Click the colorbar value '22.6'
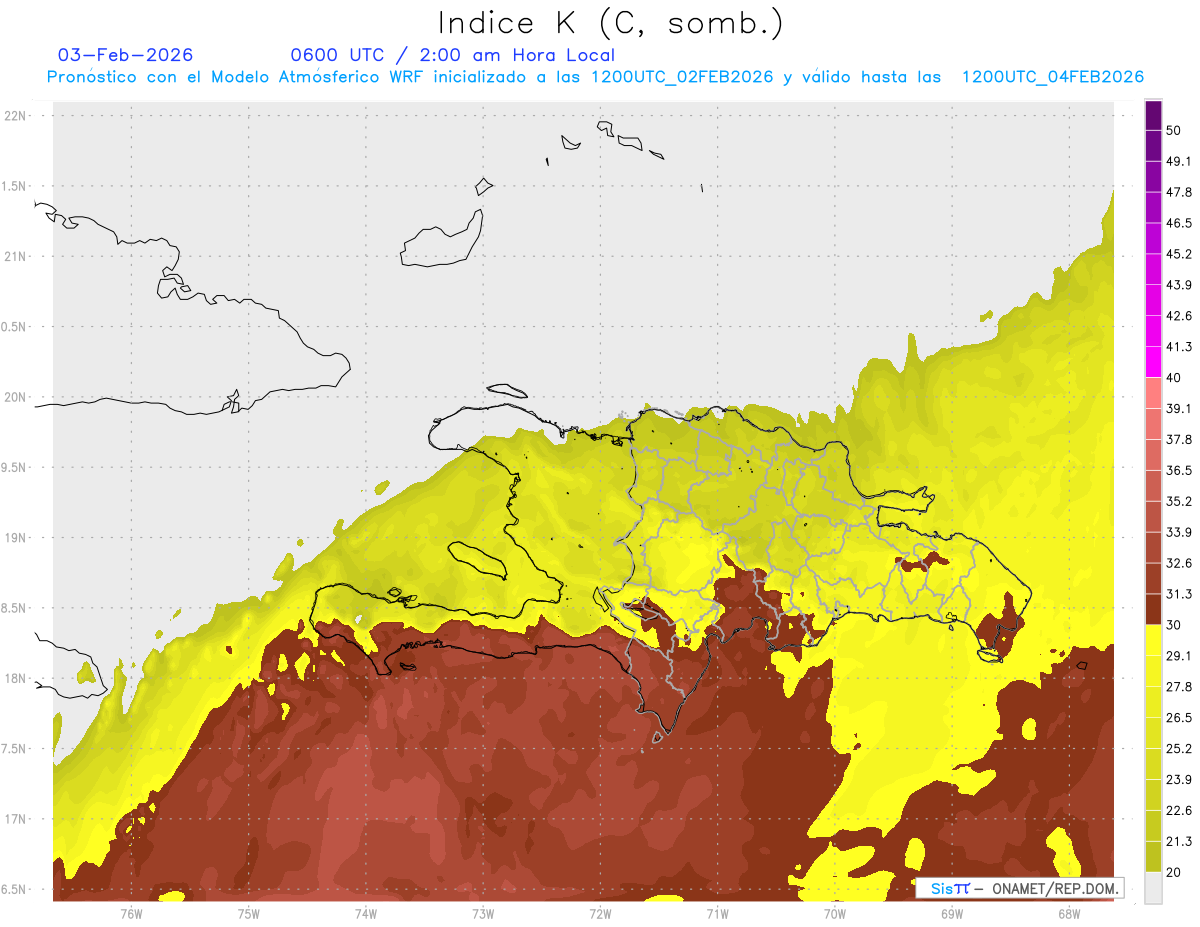1200x927 pixels. [1178, 811]
